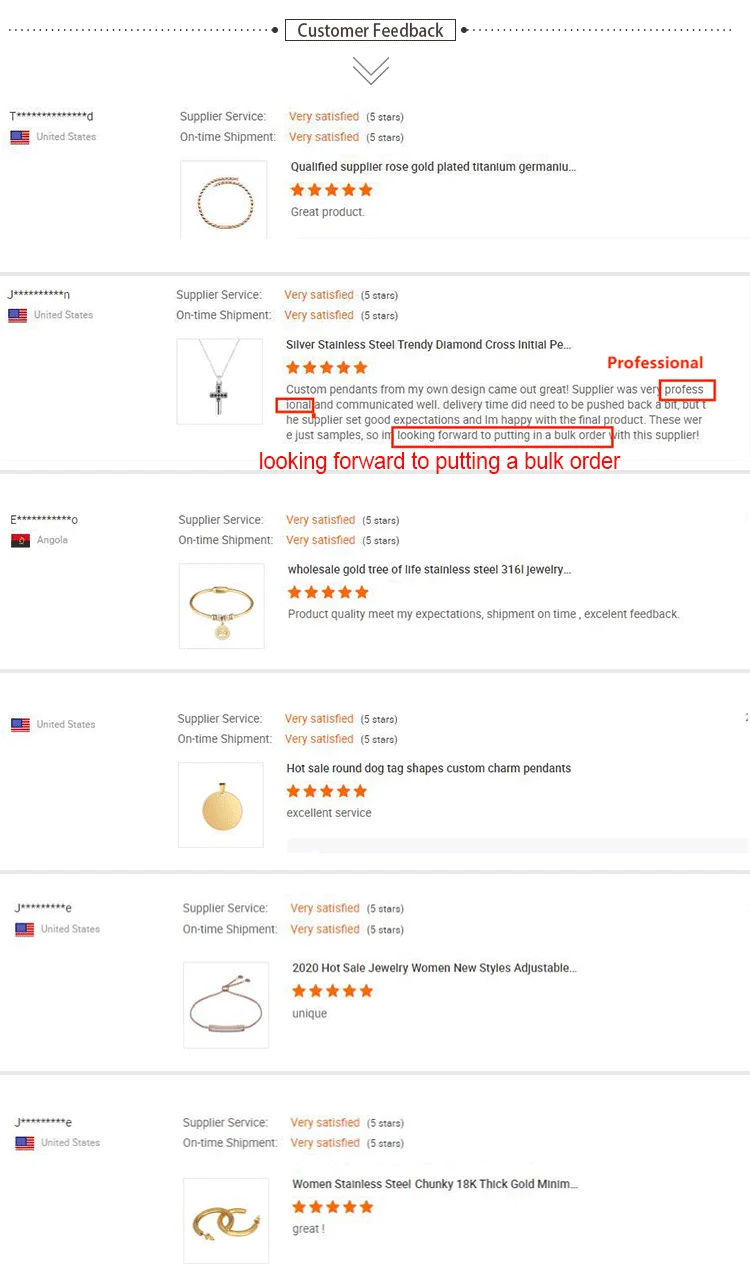Open the adjustable bracelet product thumbnail
Image resolution: width=750 pixels, height=1270 pixels.
tap(226, 1005)
